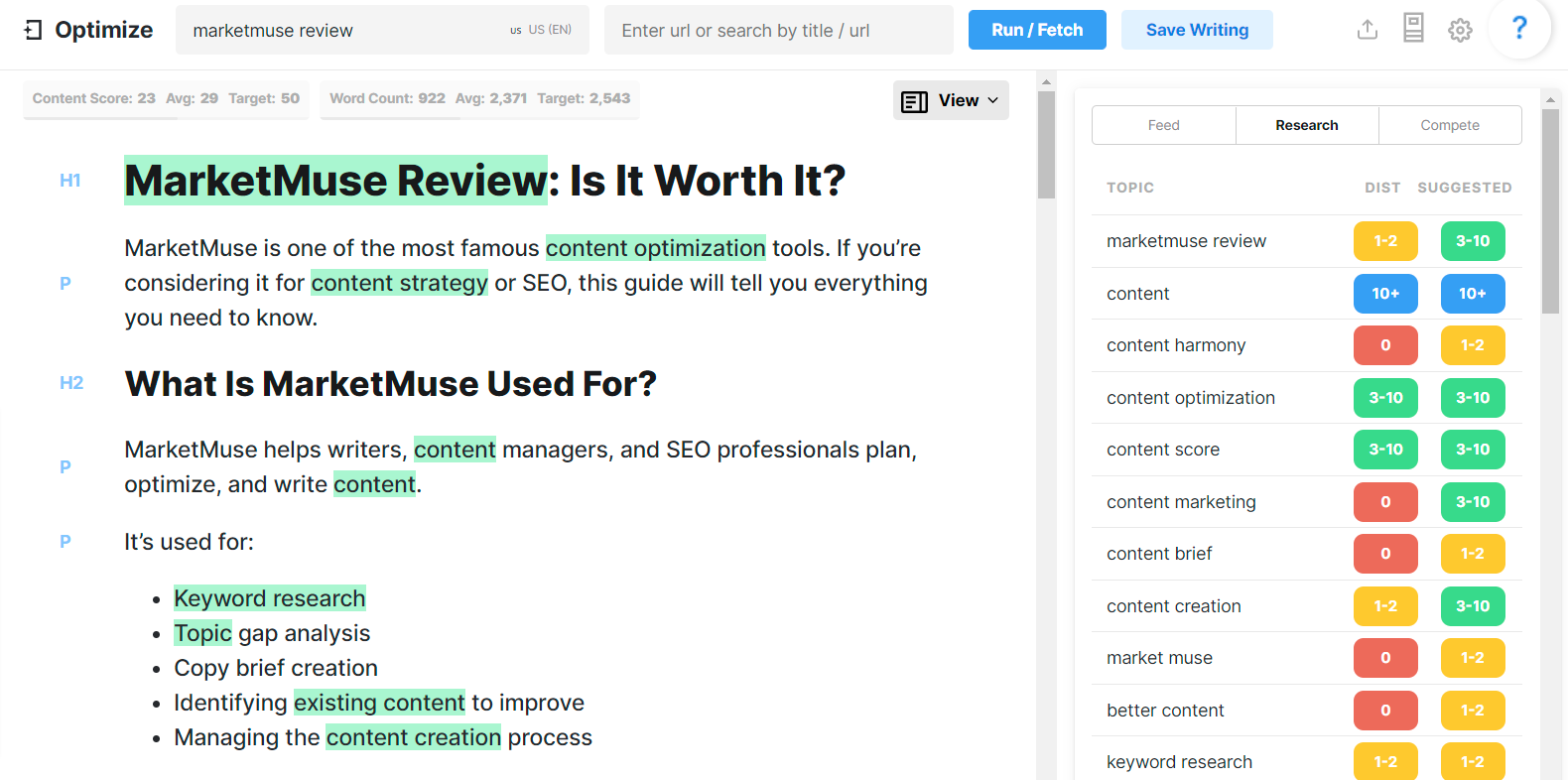The height and width of the screenshot is (780, 1568).
Task: Click the DIST column header
Action: point(1382,188)
